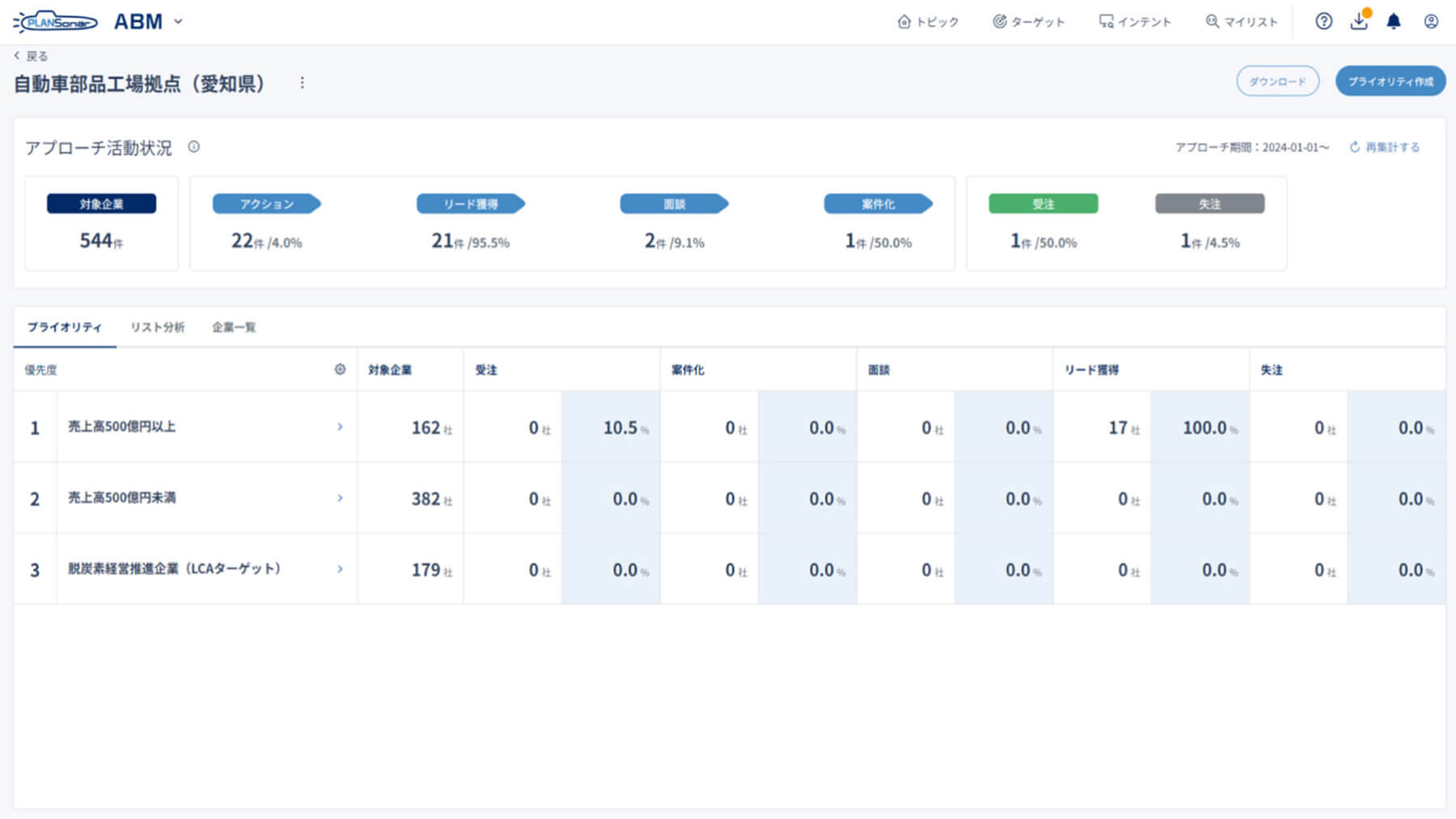Image resolution: width=1456 pixels, height=819 pixels.
Task: Open the downloads tray icon
Action: [x=1359, y=21]
